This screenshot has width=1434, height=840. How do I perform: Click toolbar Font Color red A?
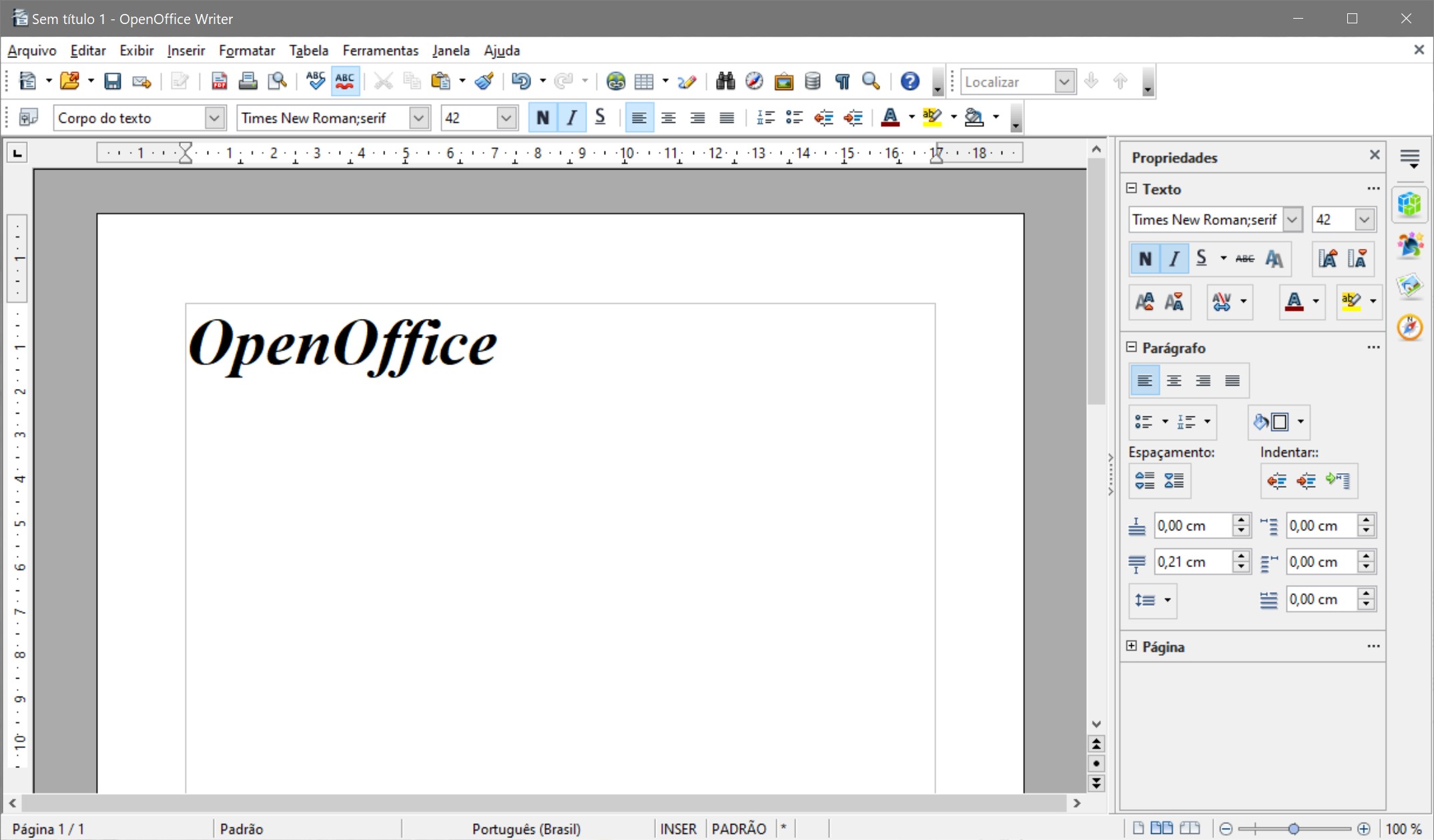click(x=889, y=118)
